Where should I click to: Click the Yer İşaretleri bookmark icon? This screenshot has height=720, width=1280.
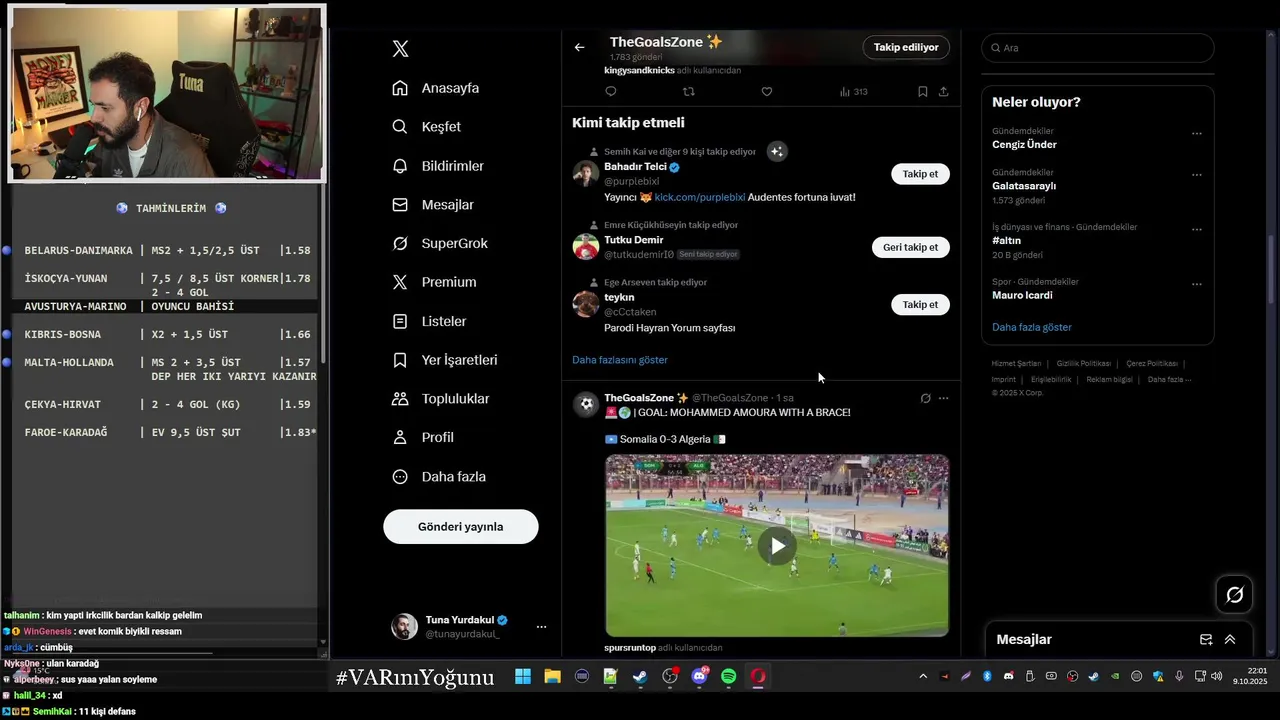click(x=400, y=360)
